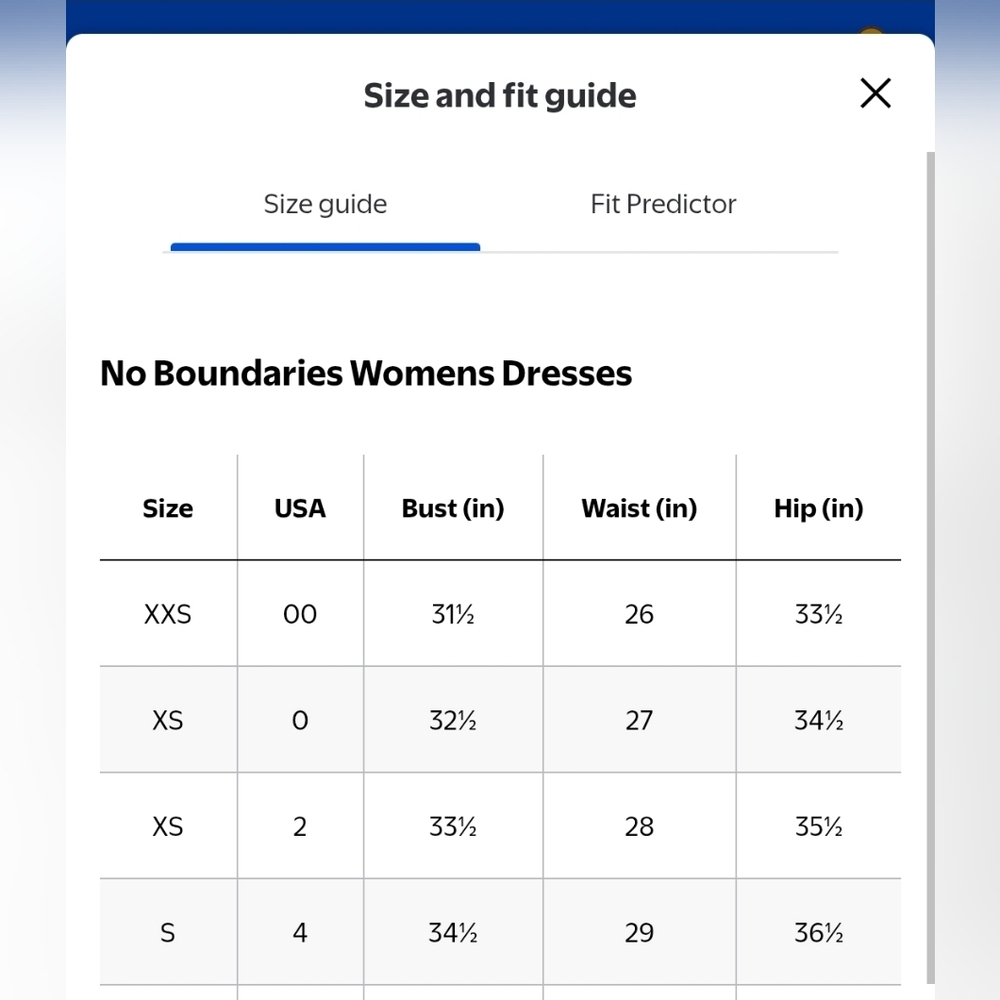
Task: Click the USA size 4 cell
Action: (300, 932)
